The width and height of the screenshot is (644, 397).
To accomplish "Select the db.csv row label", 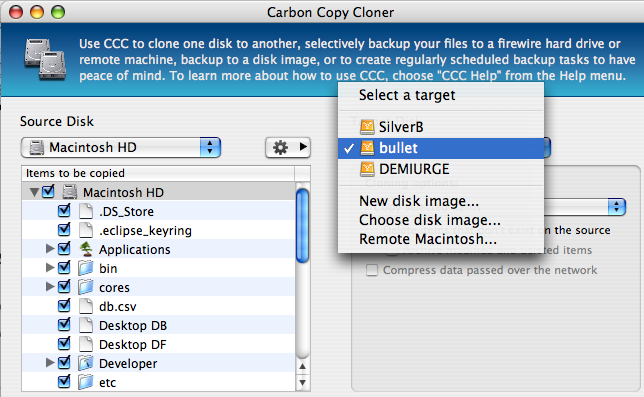I will click(117, 307).
